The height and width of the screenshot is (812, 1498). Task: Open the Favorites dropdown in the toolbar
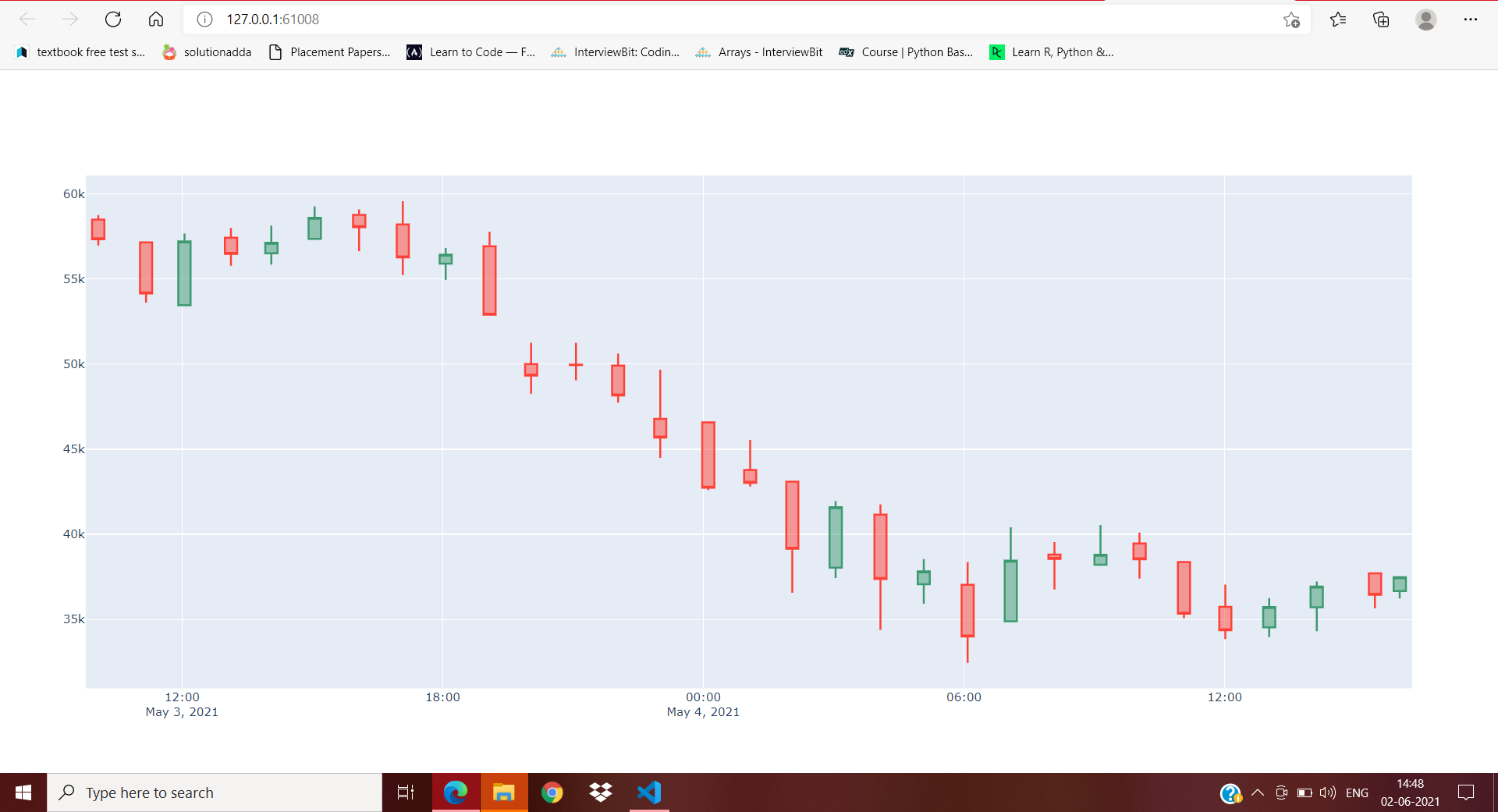point(1338,20)
